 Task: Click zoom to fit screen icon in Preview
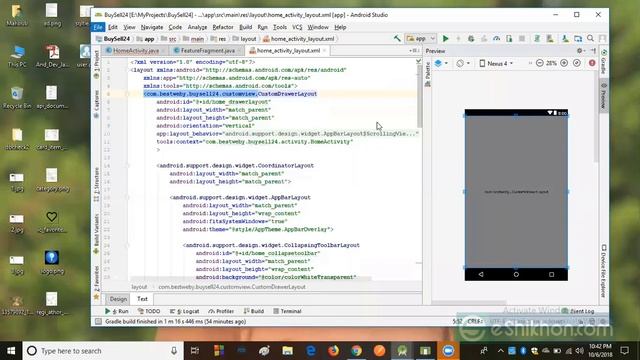pyautogui.click(x=577, y=63)
